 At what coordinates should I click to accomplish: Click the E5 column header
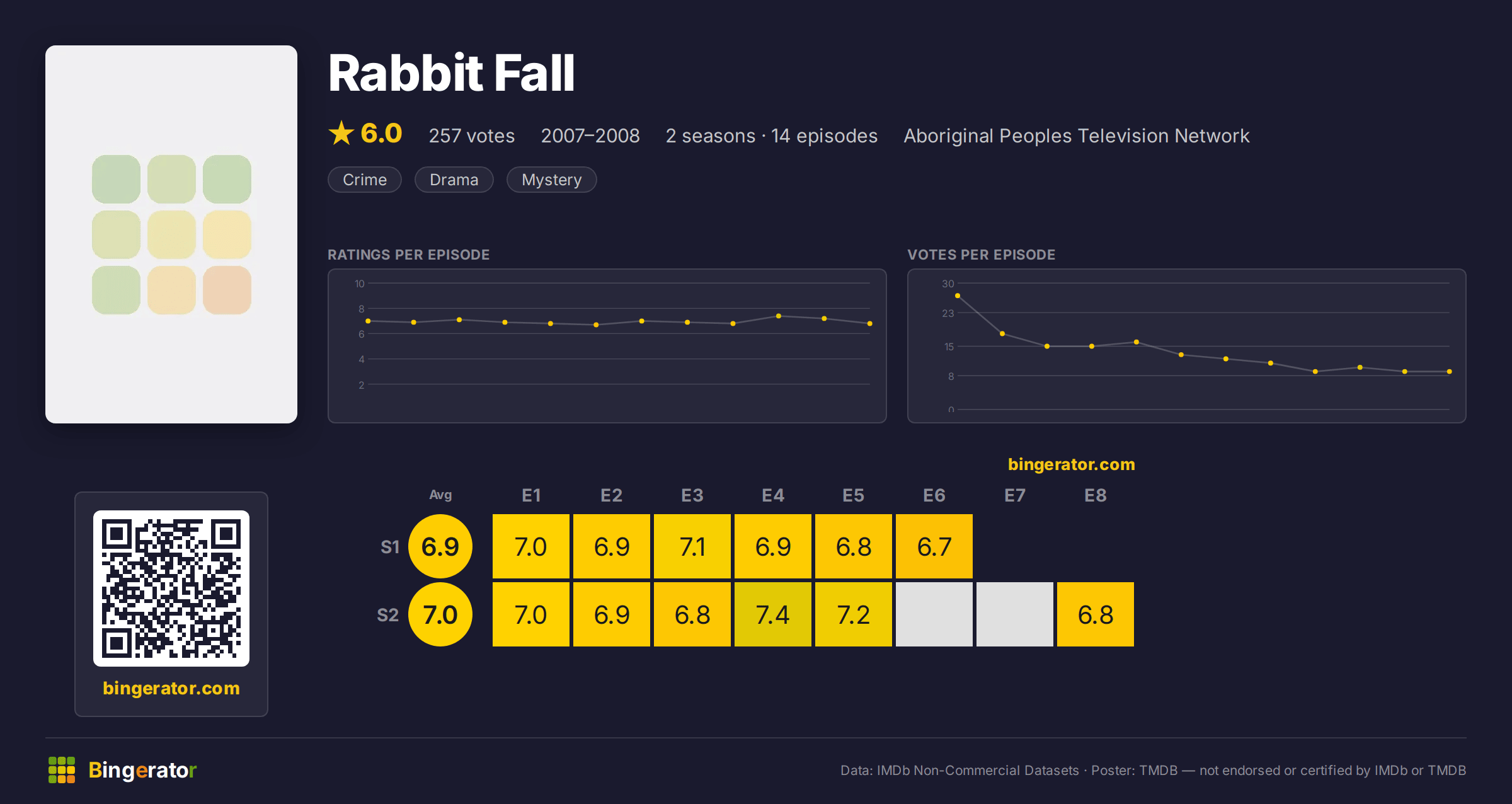pos(854,495)
